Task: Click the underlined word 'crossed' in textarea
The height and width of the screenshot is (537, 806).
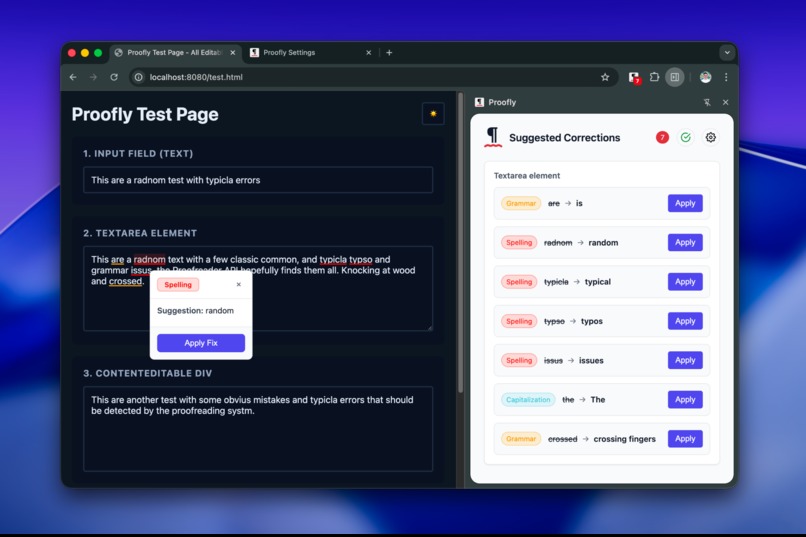Action: pyautogui.click(x=125, y=281)
